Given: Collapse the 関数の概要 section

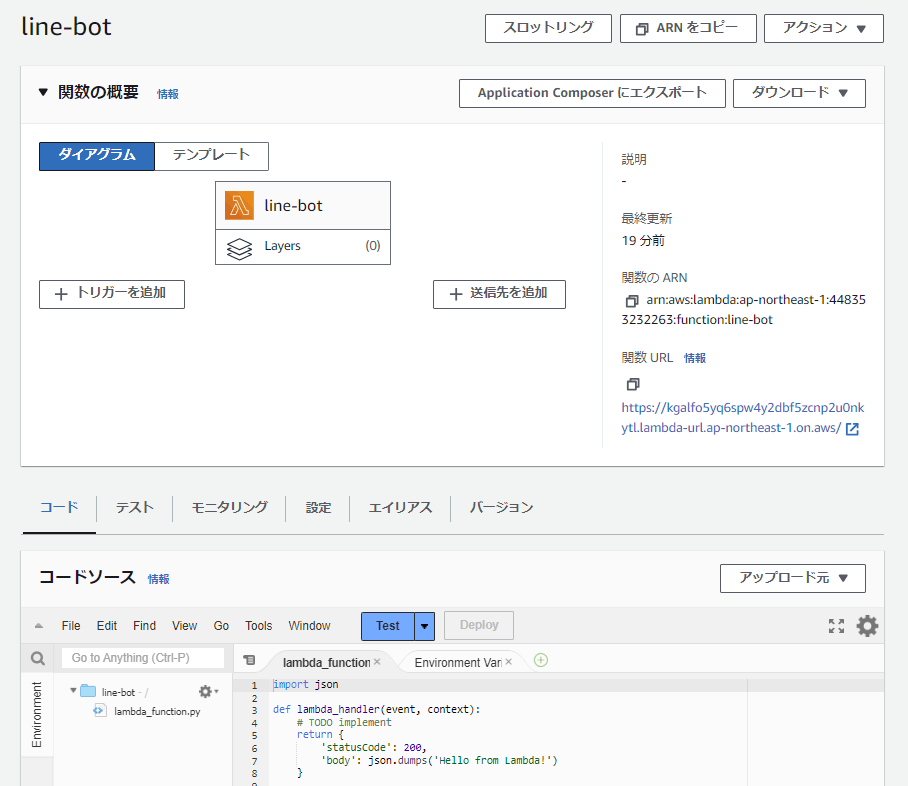Looking at the screenshot, I should coord(43,92).
